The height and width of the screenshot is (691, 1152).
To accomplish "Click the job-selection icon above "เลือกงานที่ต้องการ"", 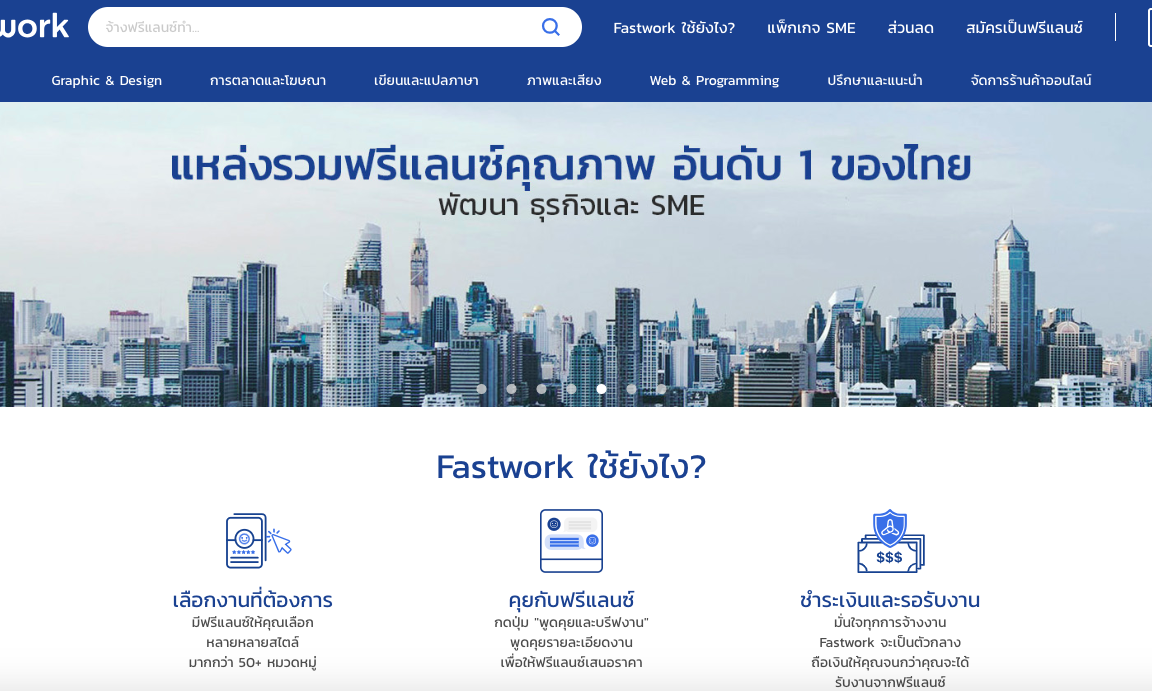I will (252, 540).
